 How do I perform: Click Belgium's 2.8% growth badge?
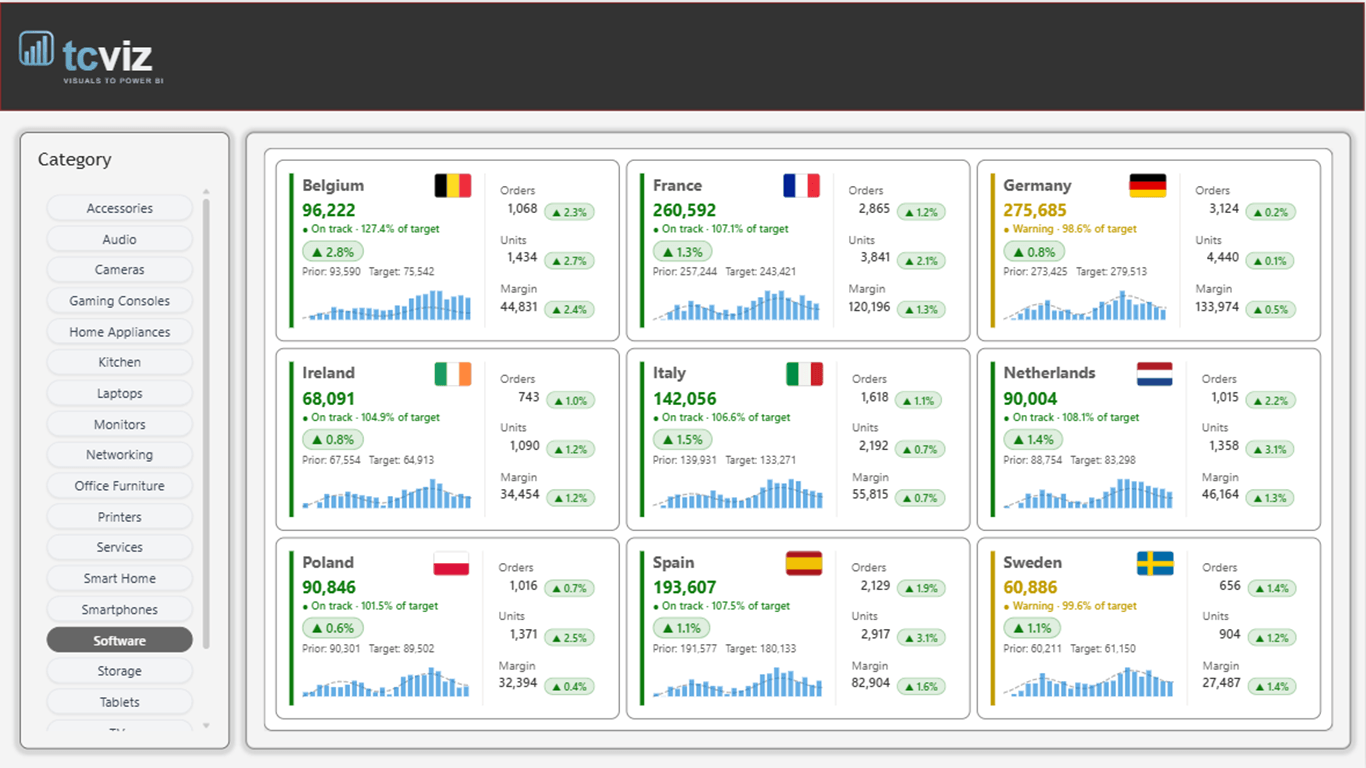coord(333,252)
